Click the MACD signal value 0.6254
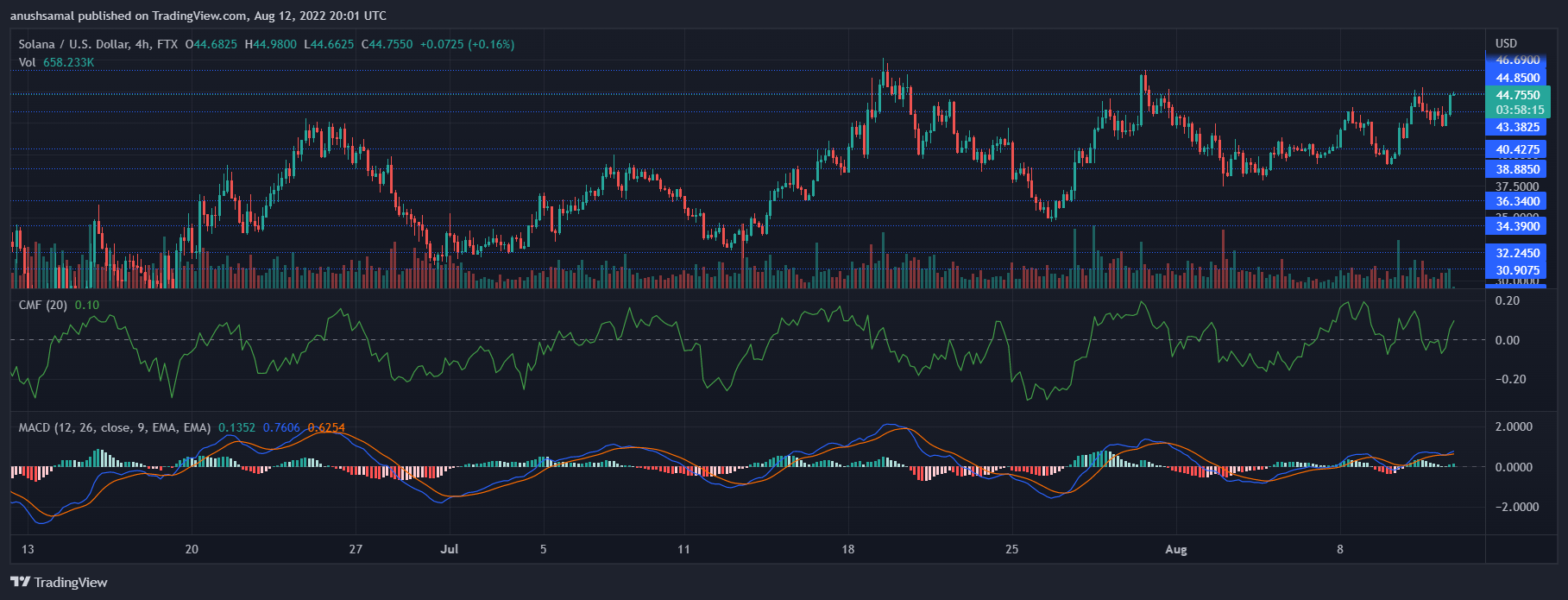This screenshot has width=1568, height=600. 326,427
